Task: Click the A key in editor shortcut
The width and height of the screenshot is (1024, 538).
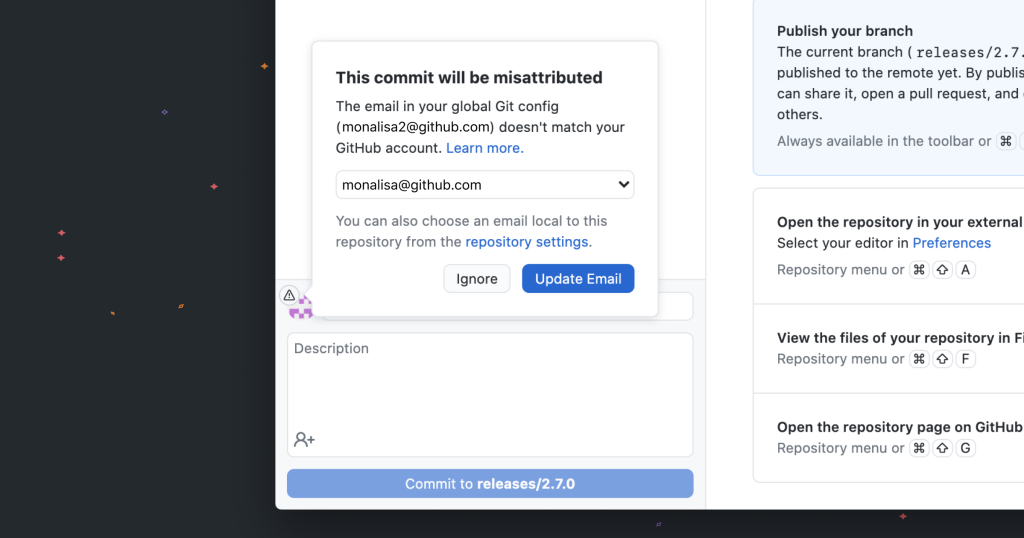Action: (x=965, y=270)
